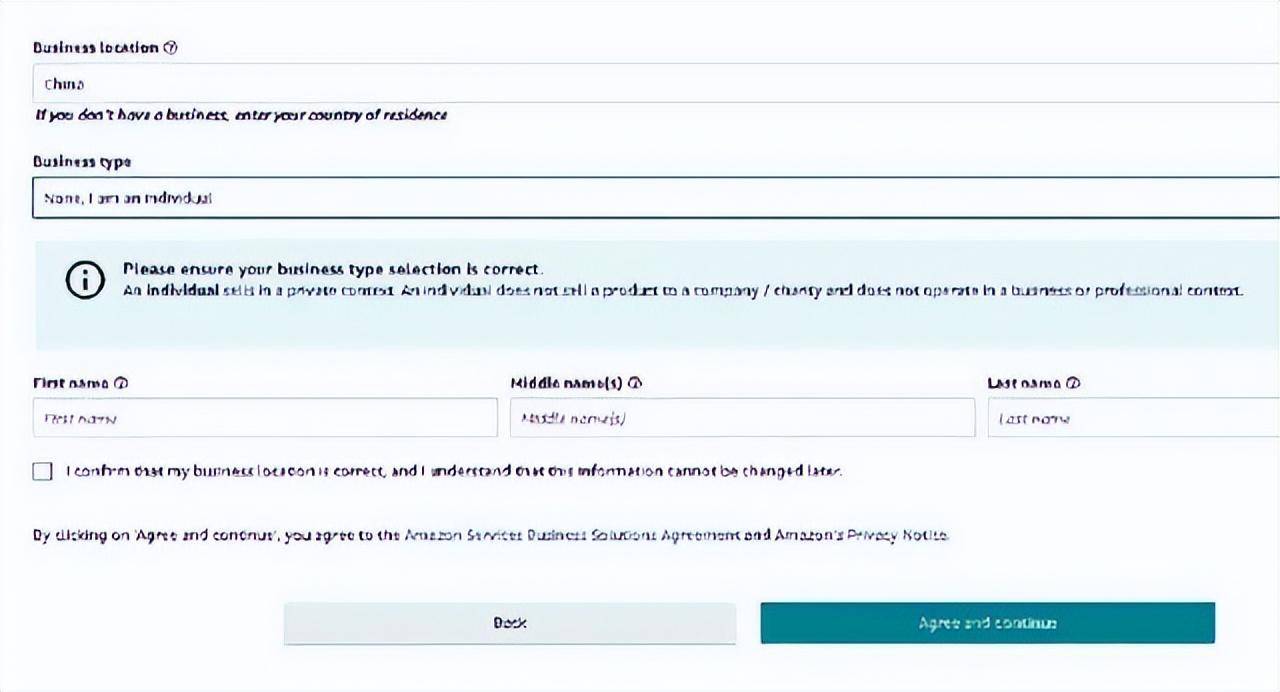Click the help icon next to First name

[122, 383]
